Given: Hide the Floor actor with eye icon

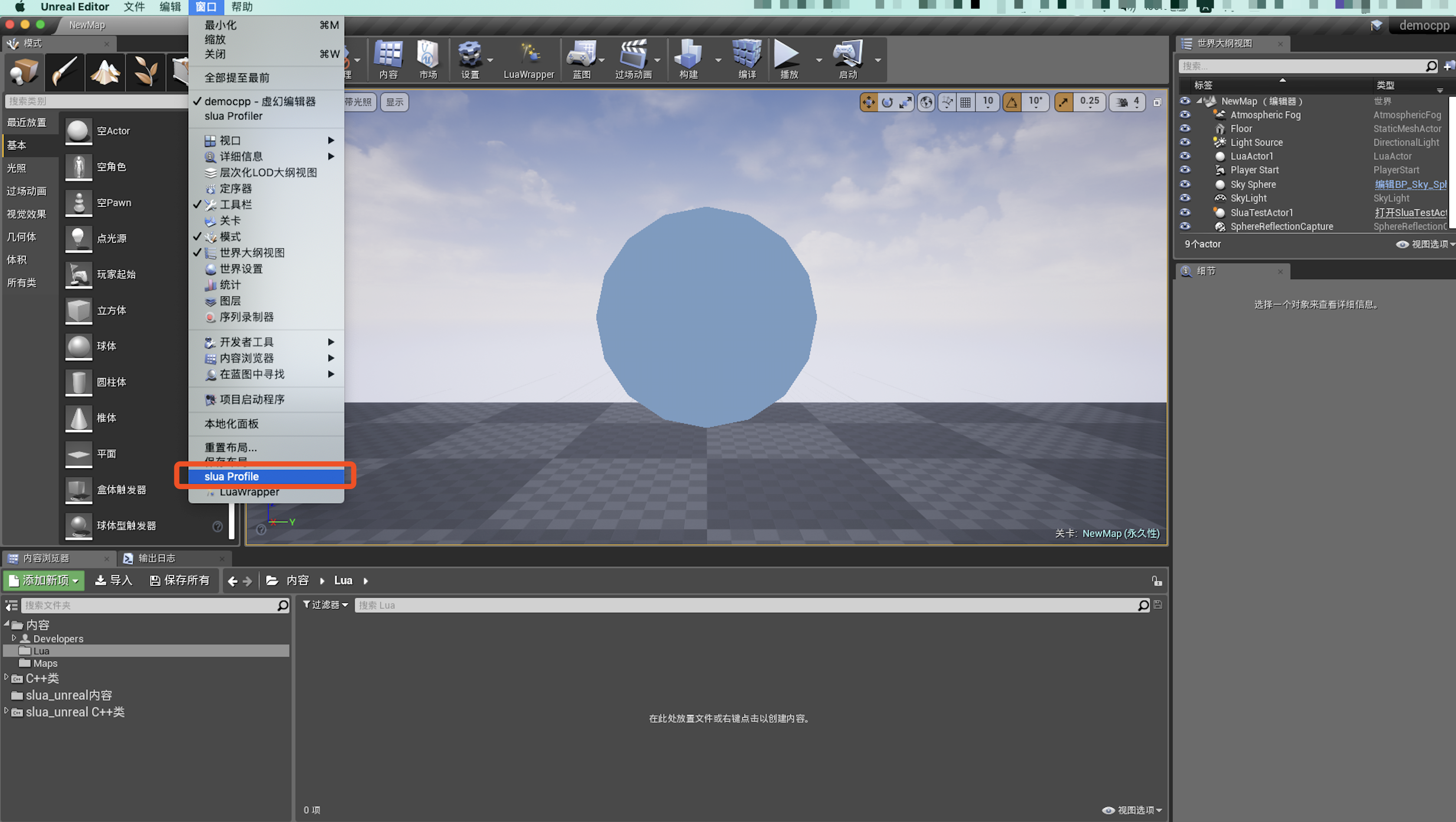Looking at the screenshot, I should (1185, 129).
